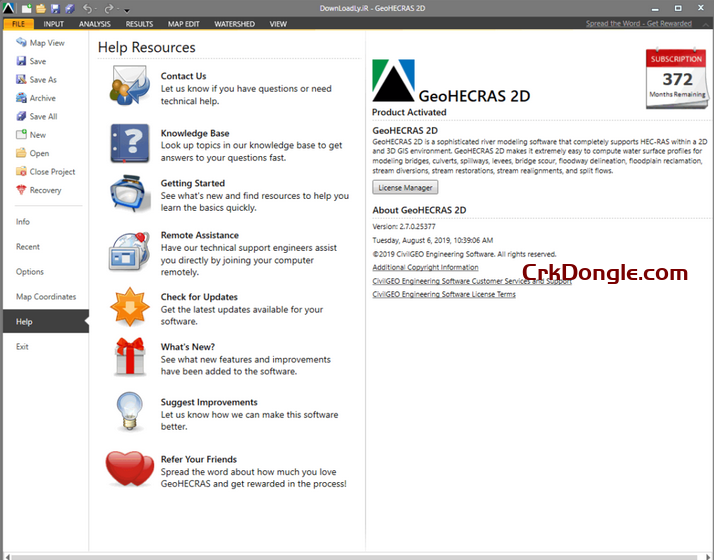Click the left scroll arrow at the bottom
The height and width of the screenshot is (560, 714).
pos(7,557)
